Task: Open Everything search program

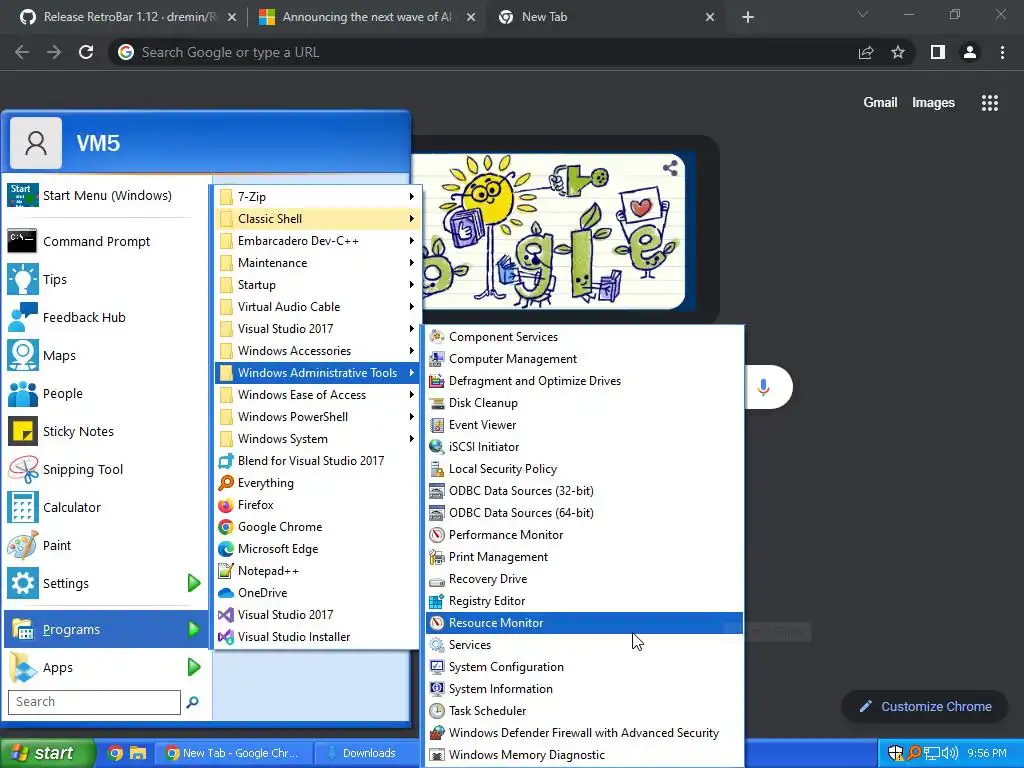Action: point(317,483)
